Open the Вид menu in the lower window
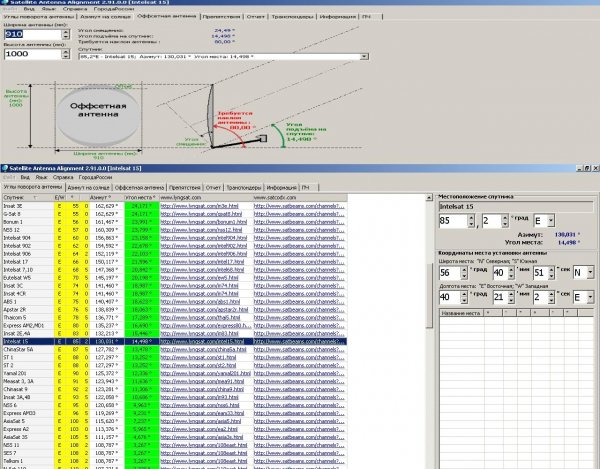600x469 pixels. point(25,178)
